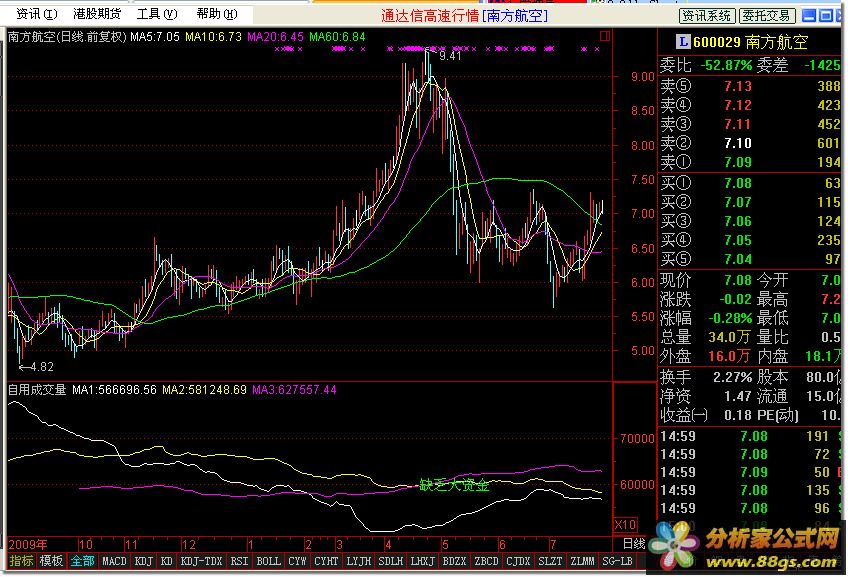Switch to KDJ indicator tab
This screenshot has height=577, width=848.
(x=143, y=561)
